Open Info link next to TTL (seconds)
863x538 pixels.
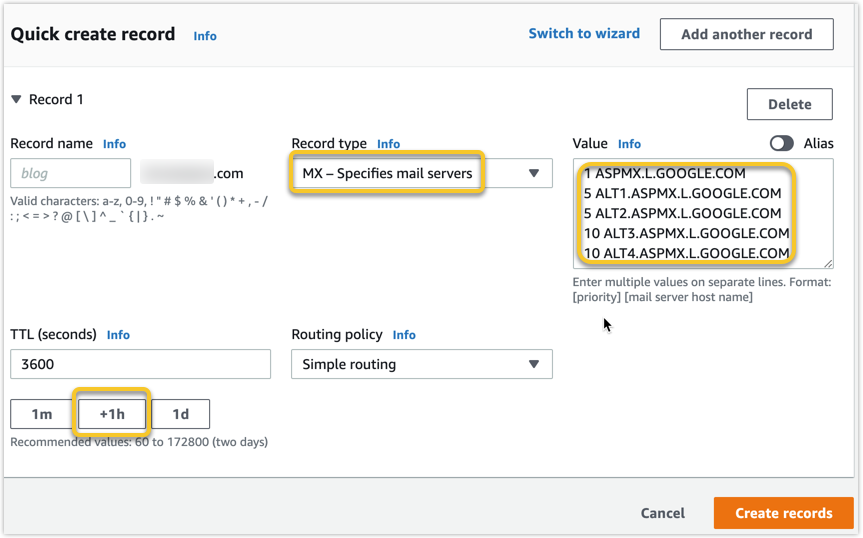tap(118, 335)
